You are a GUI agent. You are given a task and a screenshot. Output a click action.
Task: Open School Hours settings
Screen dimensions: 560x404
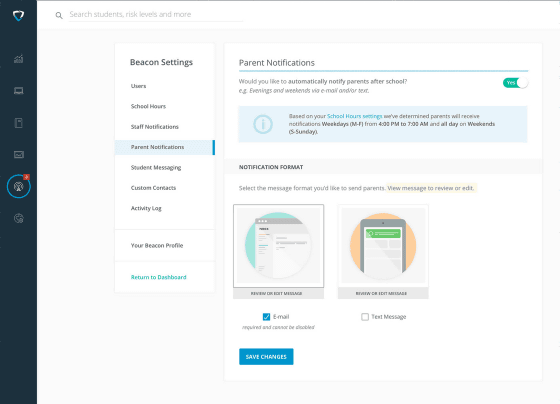(x=148, y=106)
